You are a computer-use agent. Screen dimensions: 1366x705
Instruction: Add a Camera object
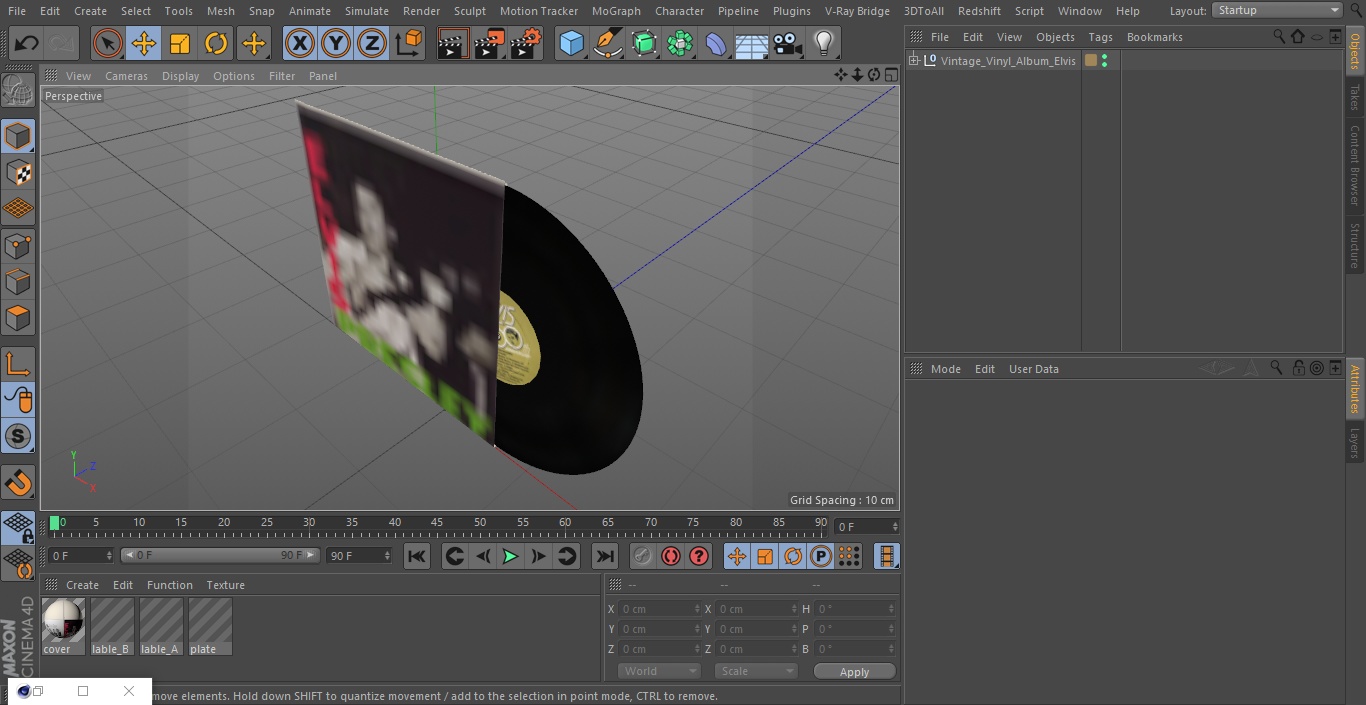coord(788,44)
